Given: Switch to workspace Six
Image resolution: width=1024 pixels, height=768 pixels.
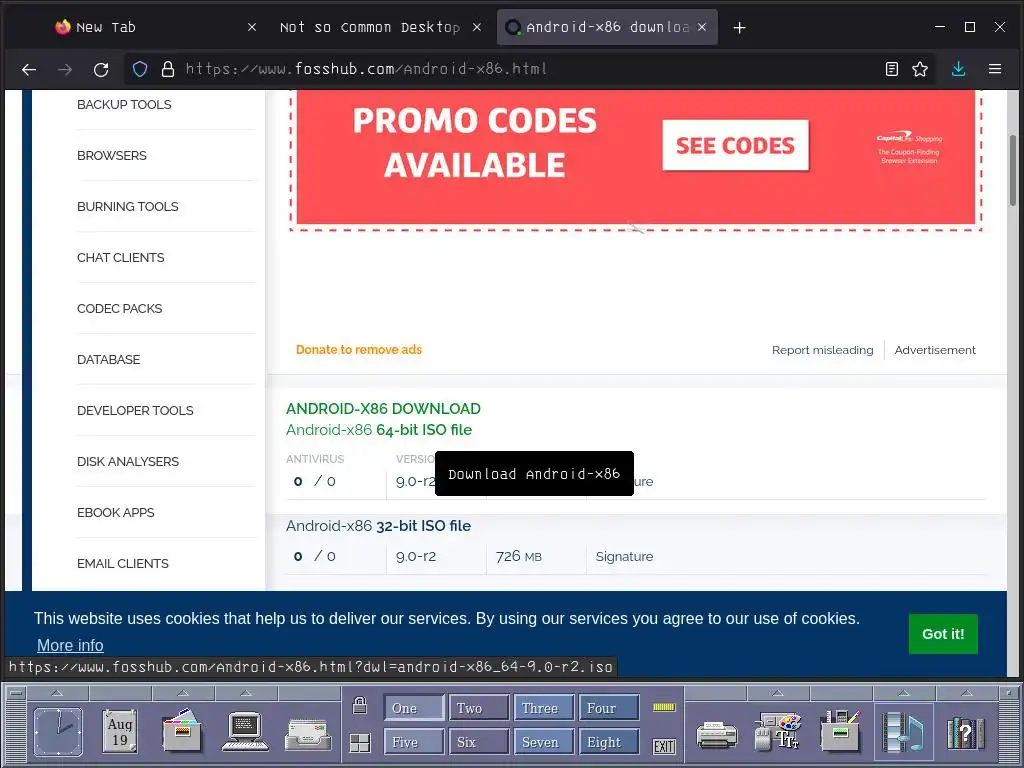Looking at the screenshot, I should coord(479,743).
